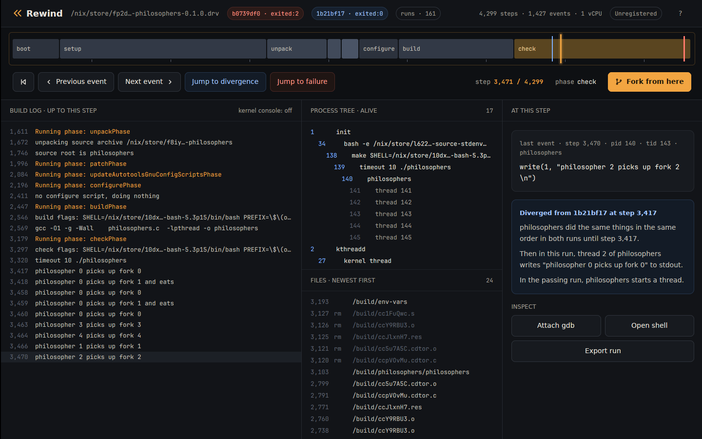Click Open shell button

tap(649, 326)
